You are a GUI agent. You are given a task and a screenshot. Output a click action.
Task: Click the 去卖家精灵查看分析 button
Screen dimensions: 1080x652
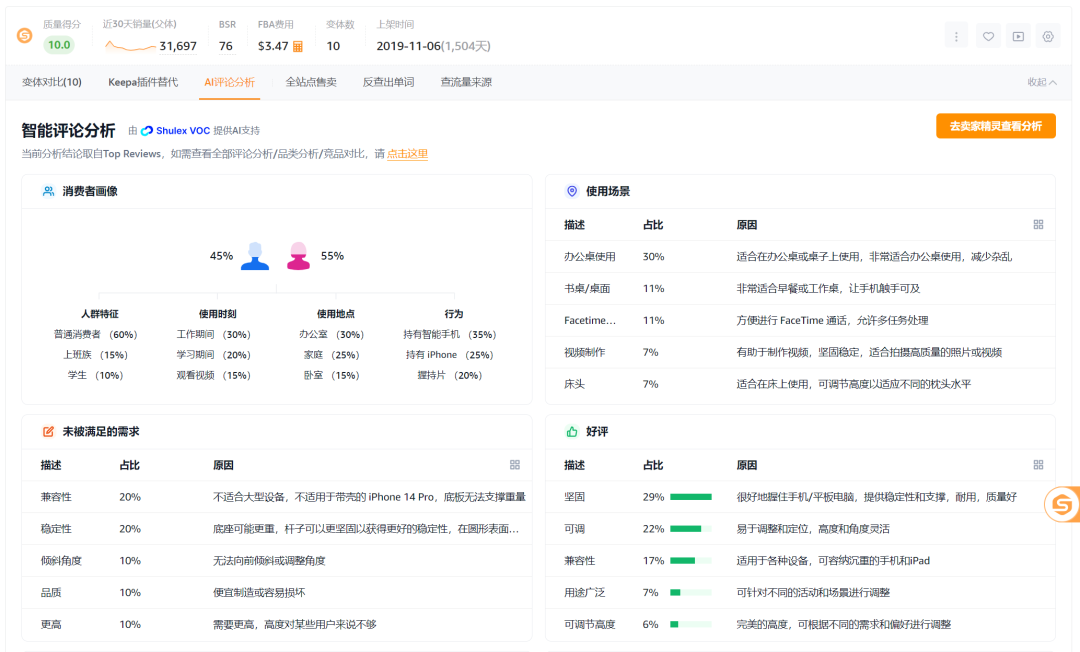[995, 126]
